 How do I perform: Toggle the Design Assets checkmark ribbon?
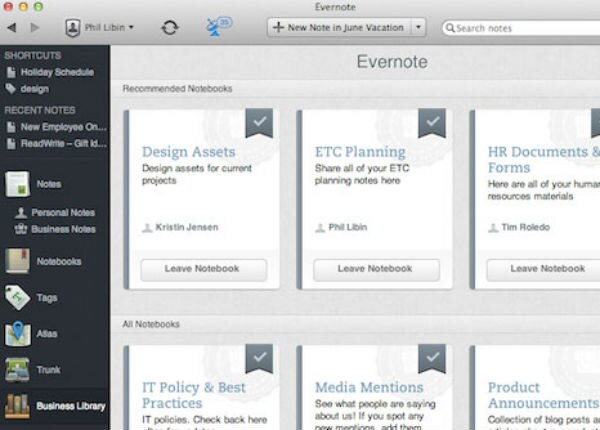pyautogui.click(x=259, y=123)
